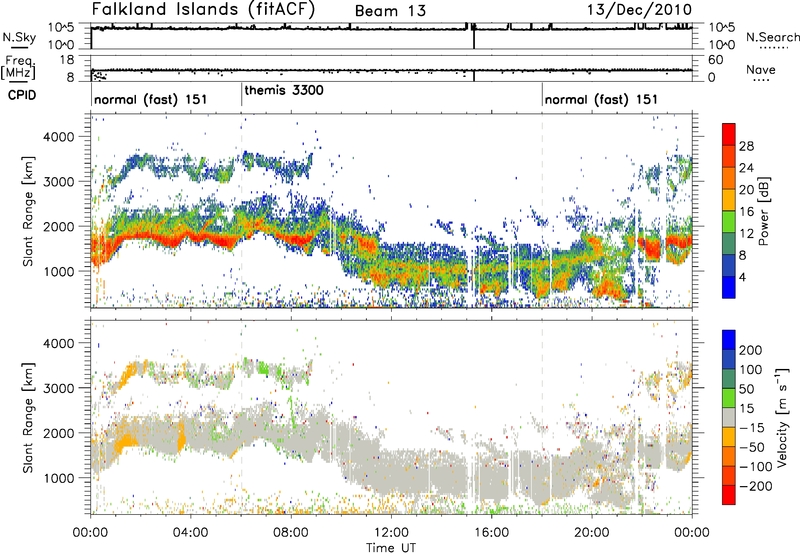Screen dimensions: 800x554
Task: Click the '-100' label on the velocity colorbar
Action: click(x=756, y=467)
